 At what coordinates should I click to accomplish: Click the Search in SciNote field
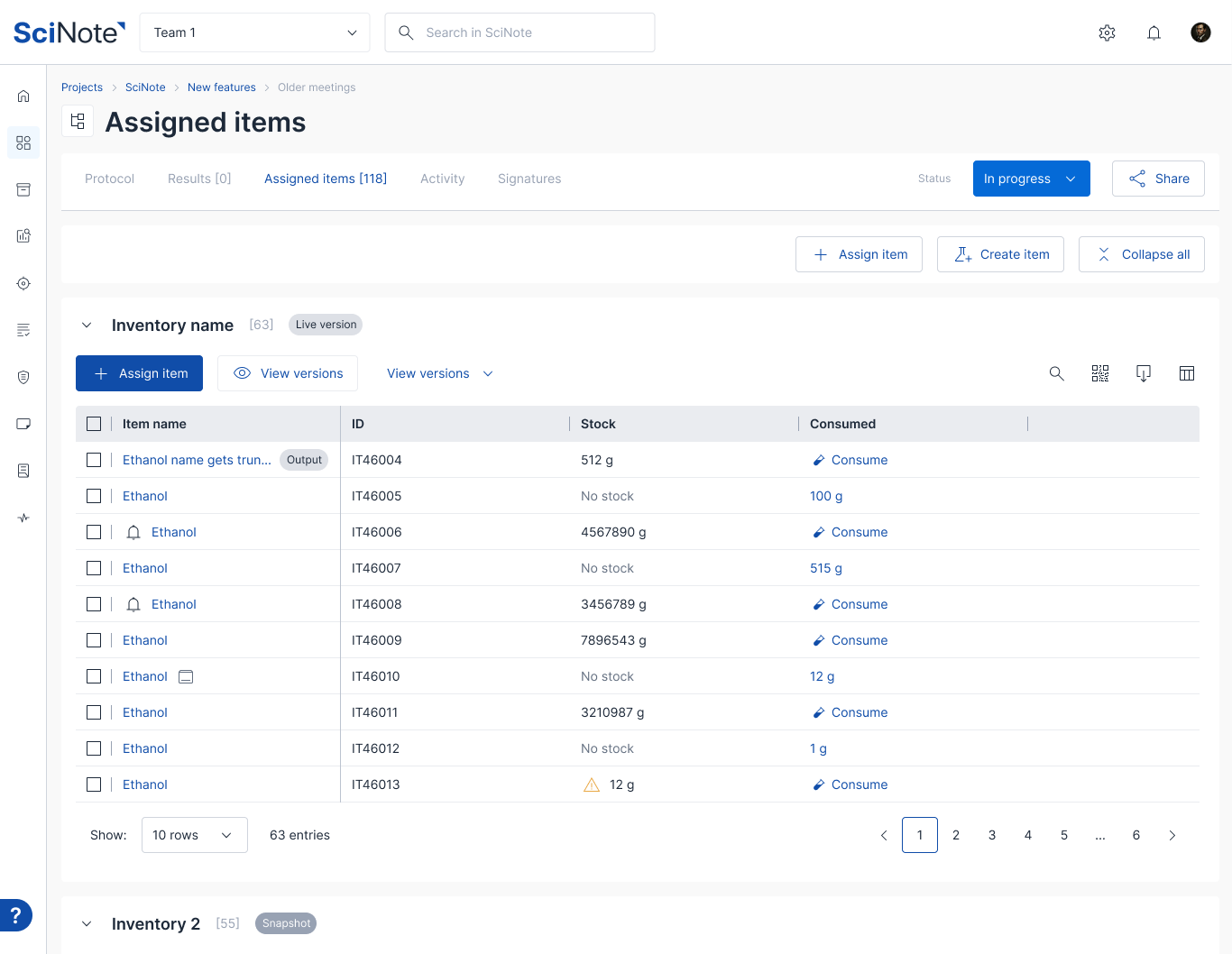coord(519,32)
